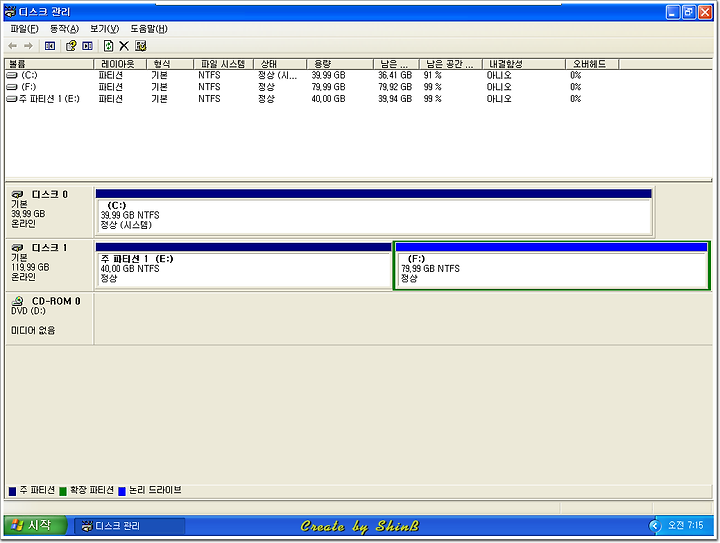Click the 주 파티션 legend color swatch
Image resolution: width=720 pixels, height=543 pixels.
[12, 491]
